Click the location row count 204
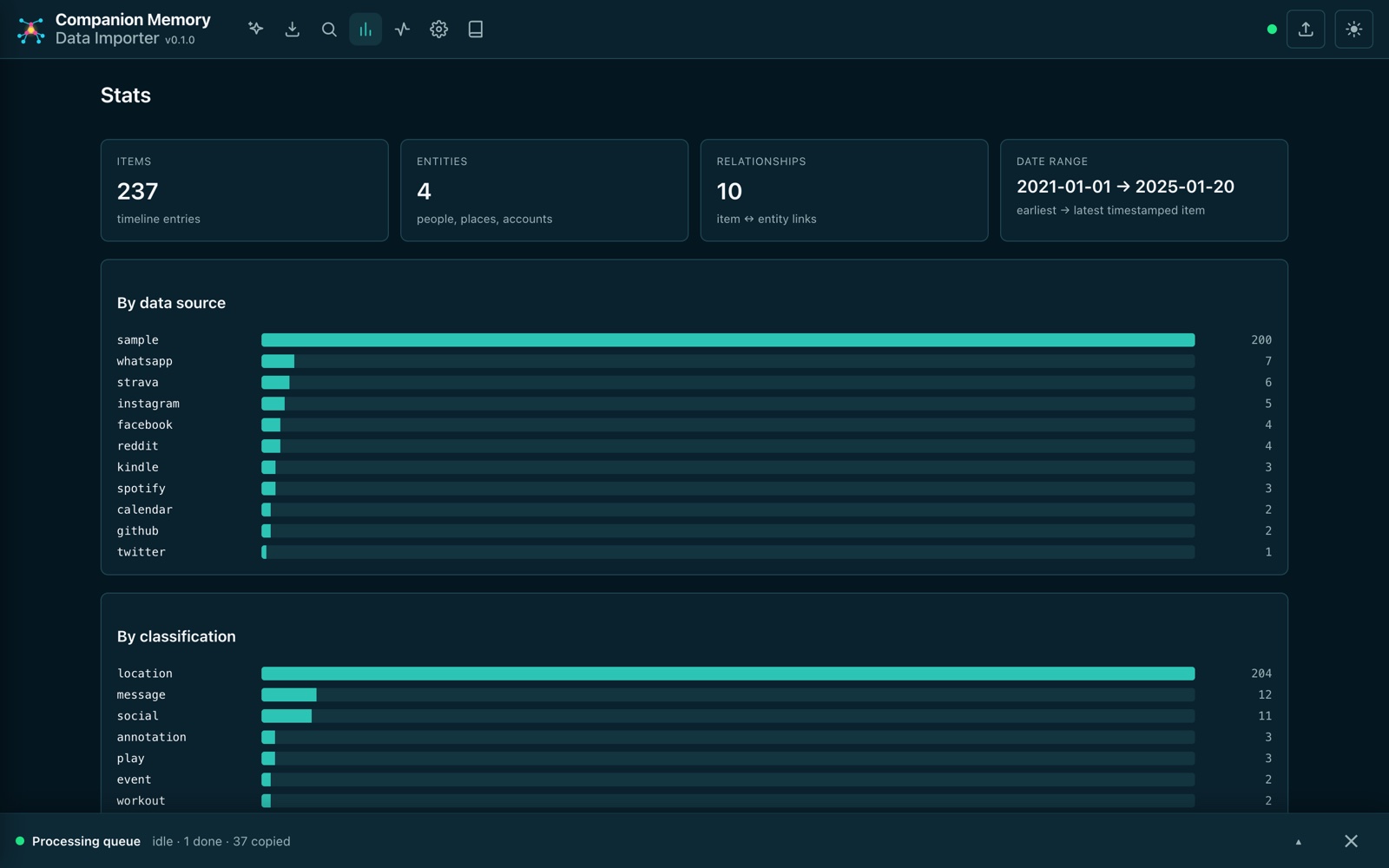This screenshot has width=1389, height=868. pos(1261,674)
